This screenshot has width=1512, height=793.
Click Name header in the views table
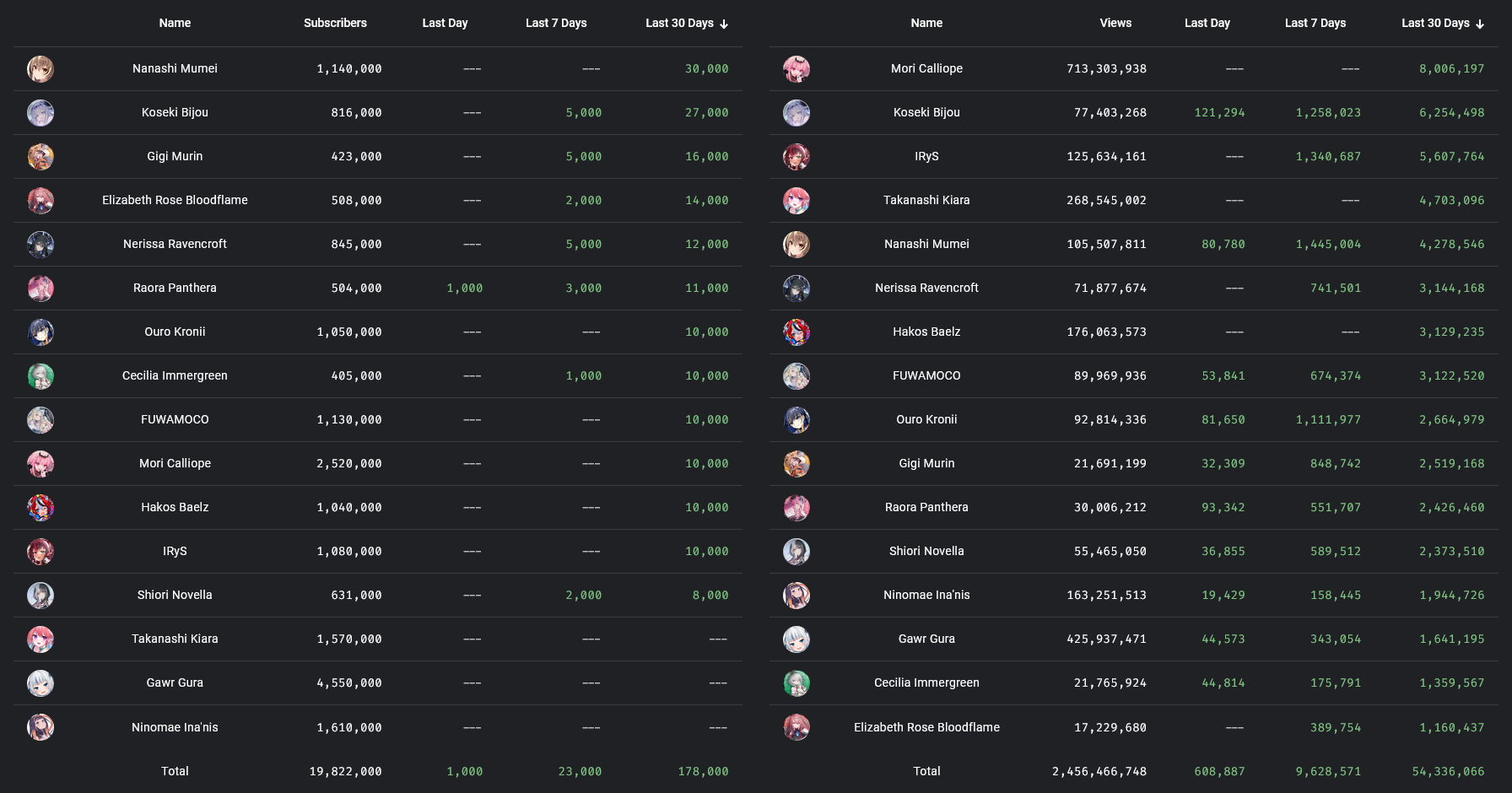926,23
